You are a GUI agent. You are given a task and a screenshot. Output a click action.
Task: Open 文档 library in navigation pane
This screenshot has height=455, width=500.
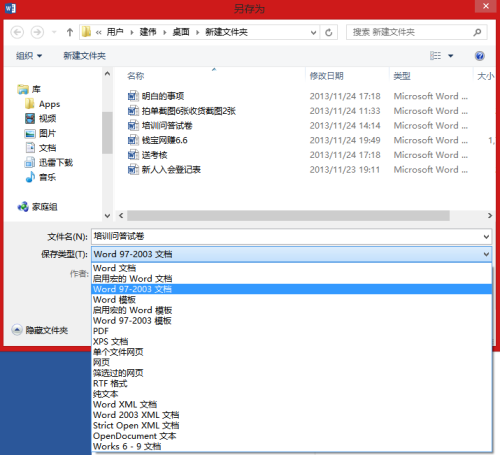(41, 148)
